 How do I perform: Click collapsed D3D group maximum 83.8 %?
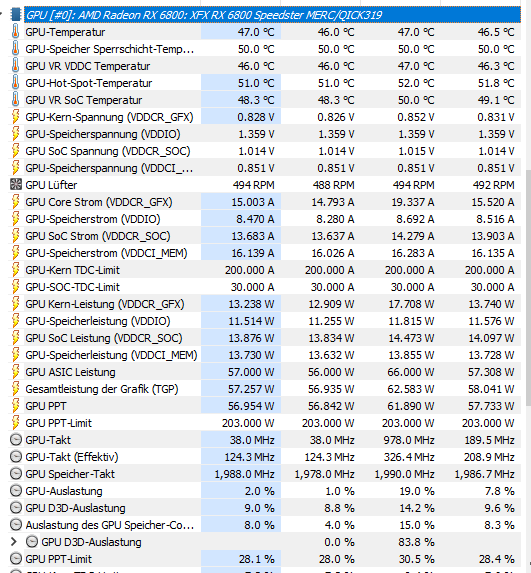(416, 542)
